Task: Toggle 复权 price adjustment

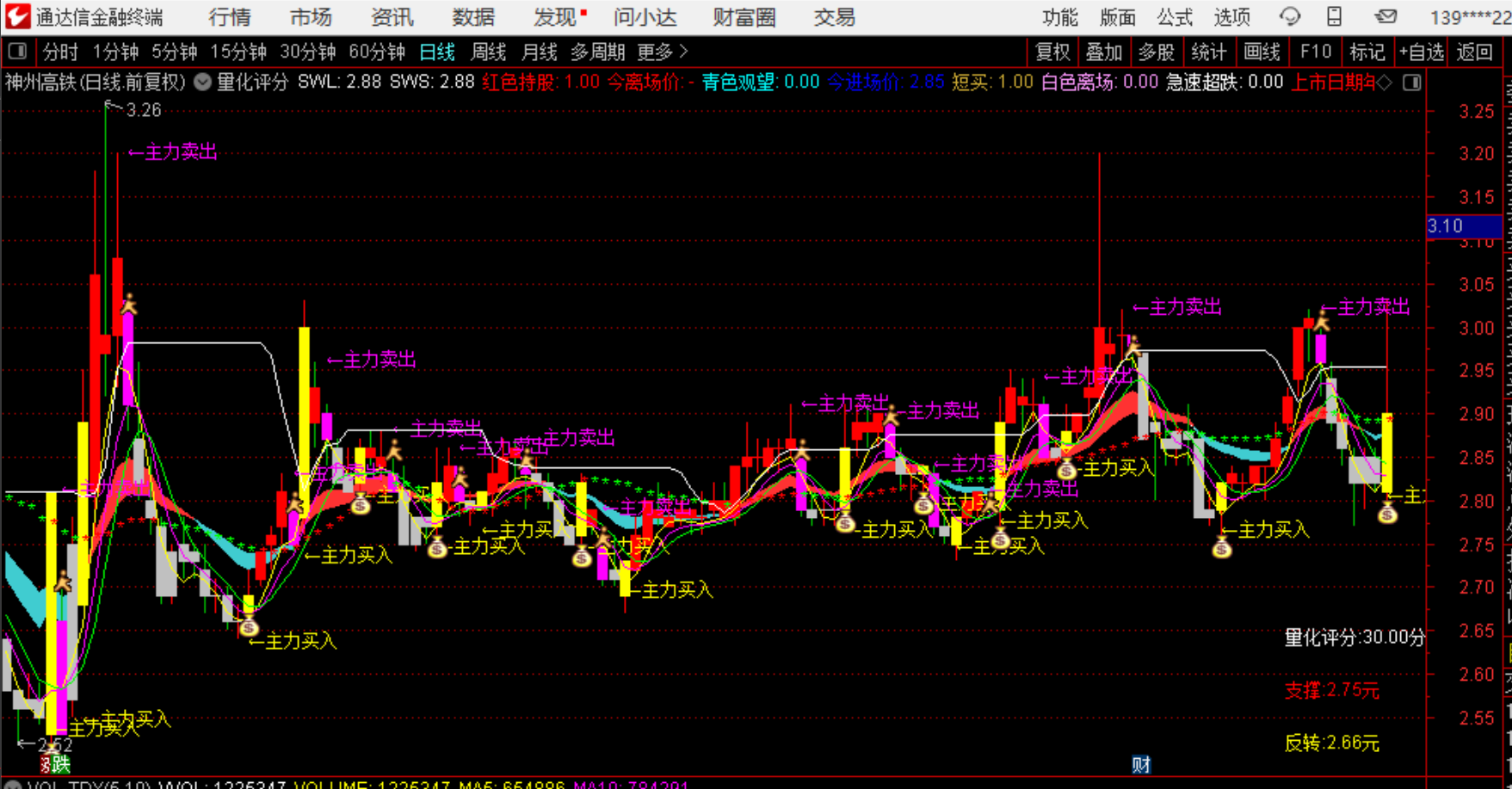Action: pyautogui.click(x=1052, y=52)
